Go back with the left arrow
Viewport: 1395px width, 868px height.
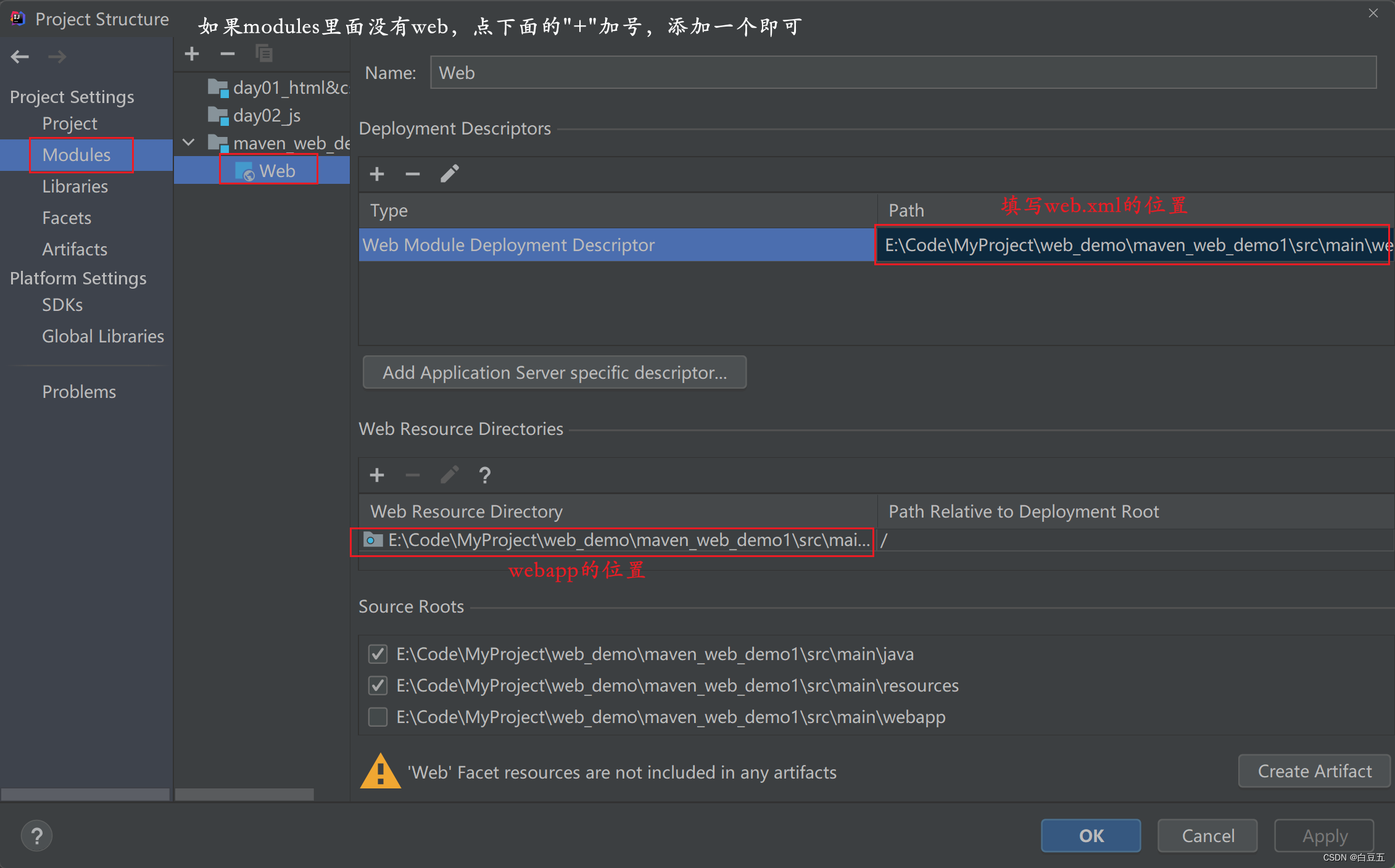pyautogui.click(x=20, y=57)
